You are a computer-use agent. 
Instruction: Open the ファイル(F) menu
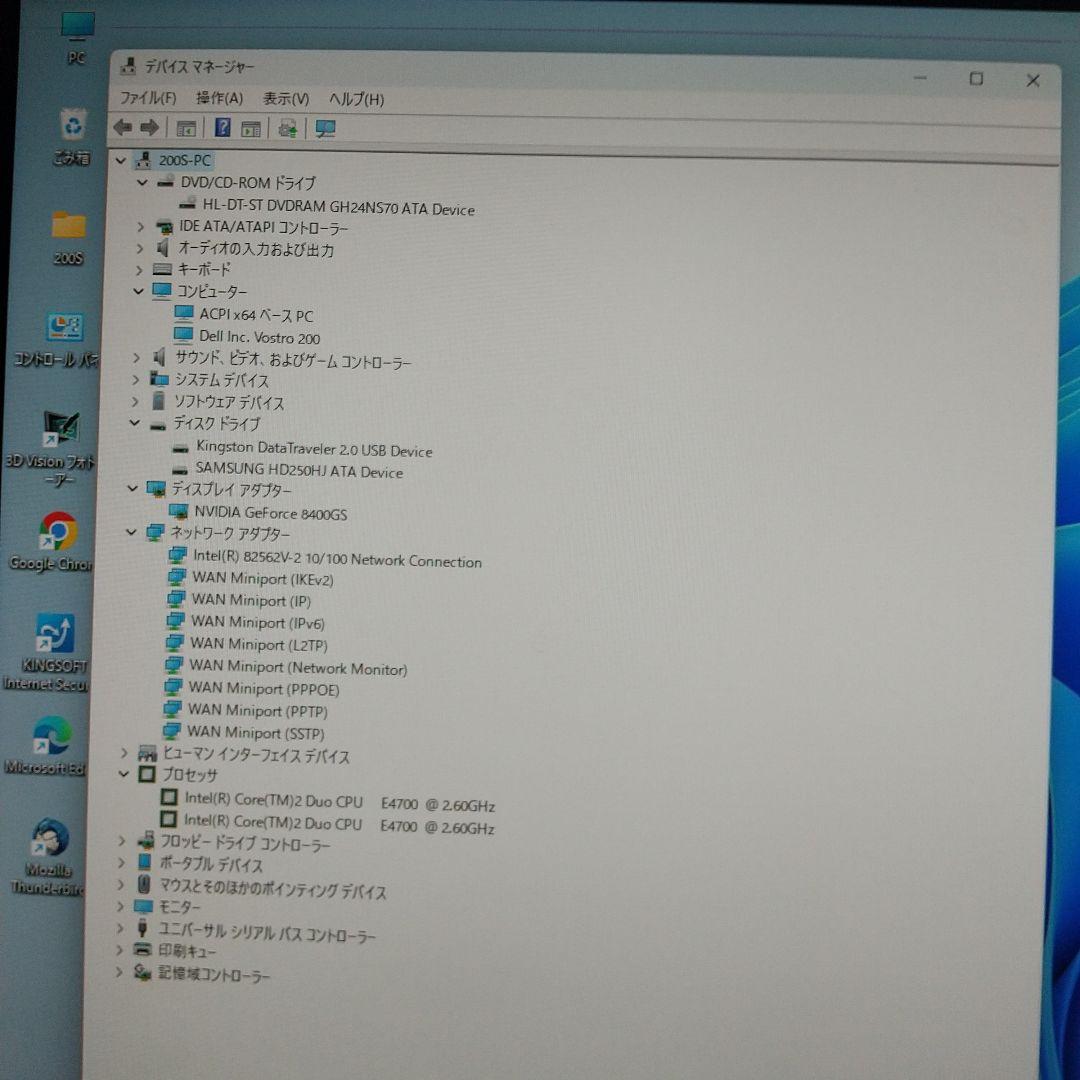(x=148, y=99)
